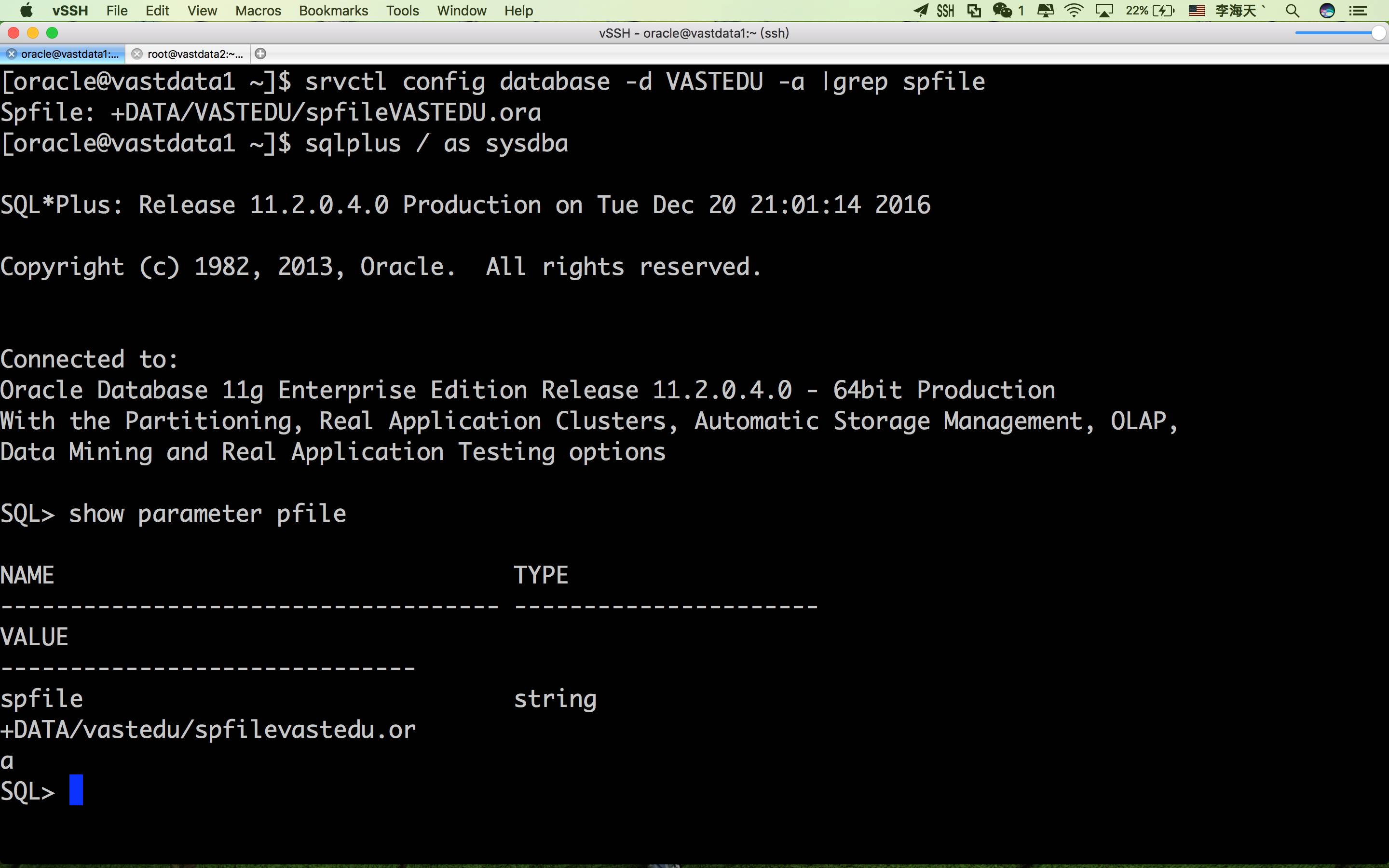Open the Wi-Fi status menu
The image size is (1389, 868).
1073,10
